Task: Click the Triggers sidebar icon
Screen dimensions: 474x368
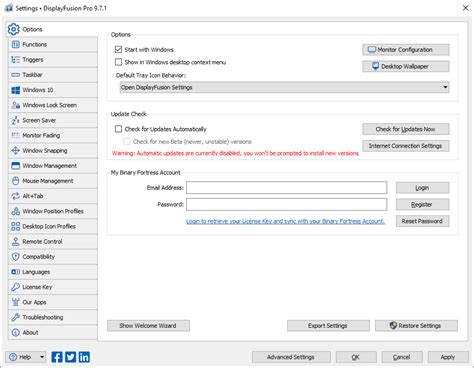Action: pyautogui.click(x=16, y=60)
